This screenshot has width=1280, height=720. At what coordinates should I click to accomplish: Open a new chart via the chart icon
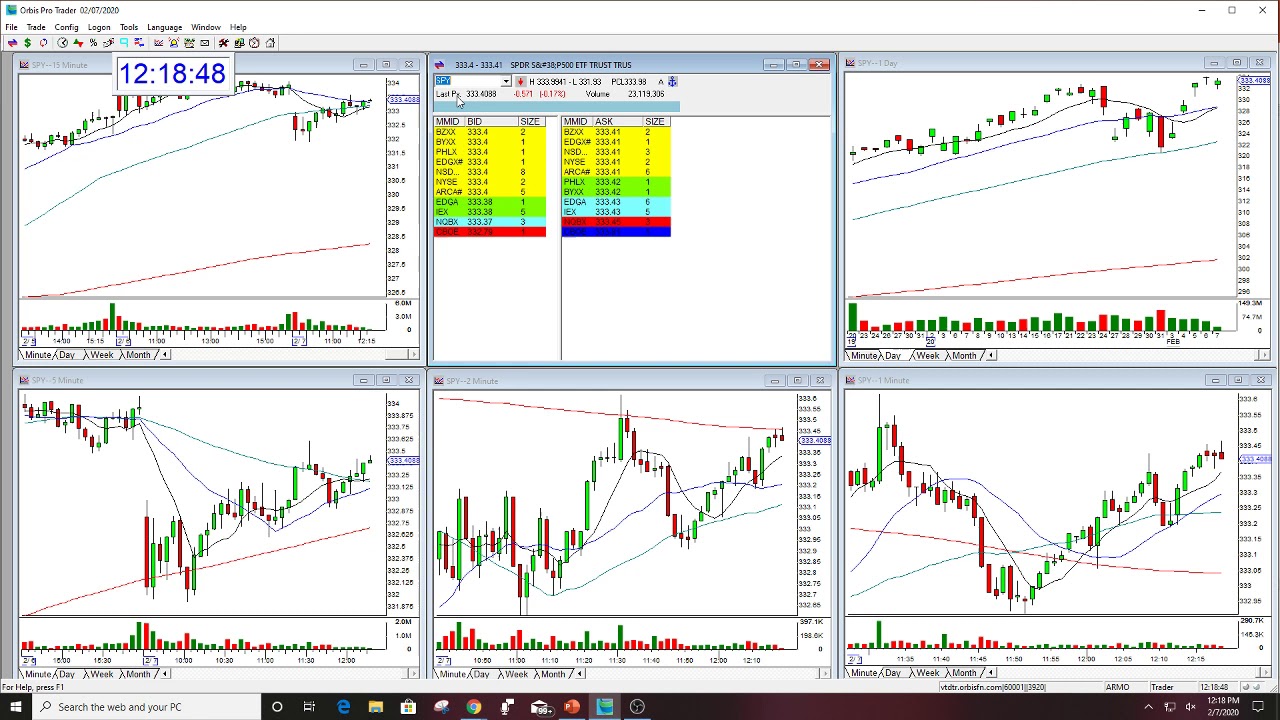pyautogui.click(x=158, y=43)
